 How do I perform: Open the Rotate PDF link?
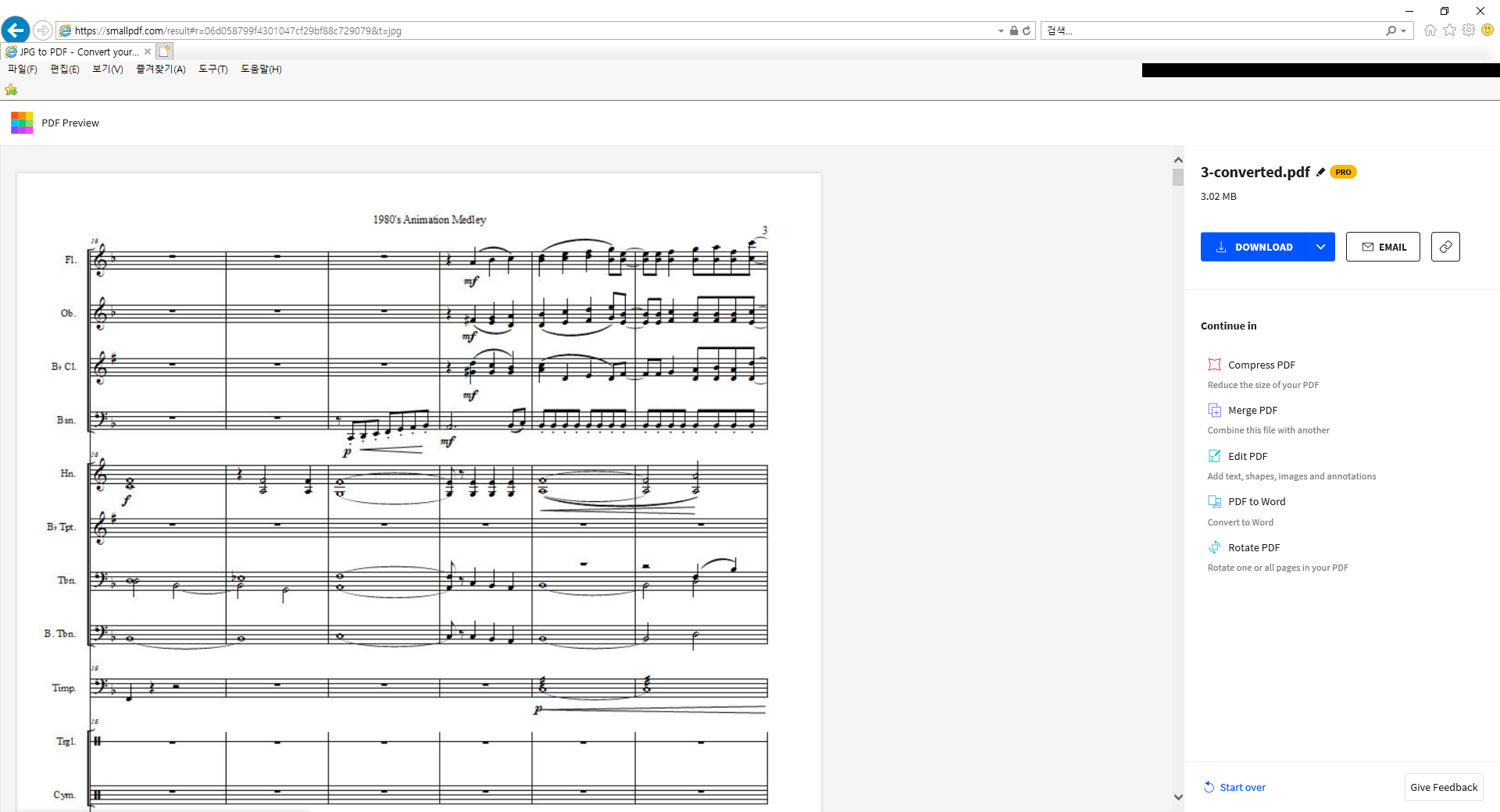(x=1254, y=547)
